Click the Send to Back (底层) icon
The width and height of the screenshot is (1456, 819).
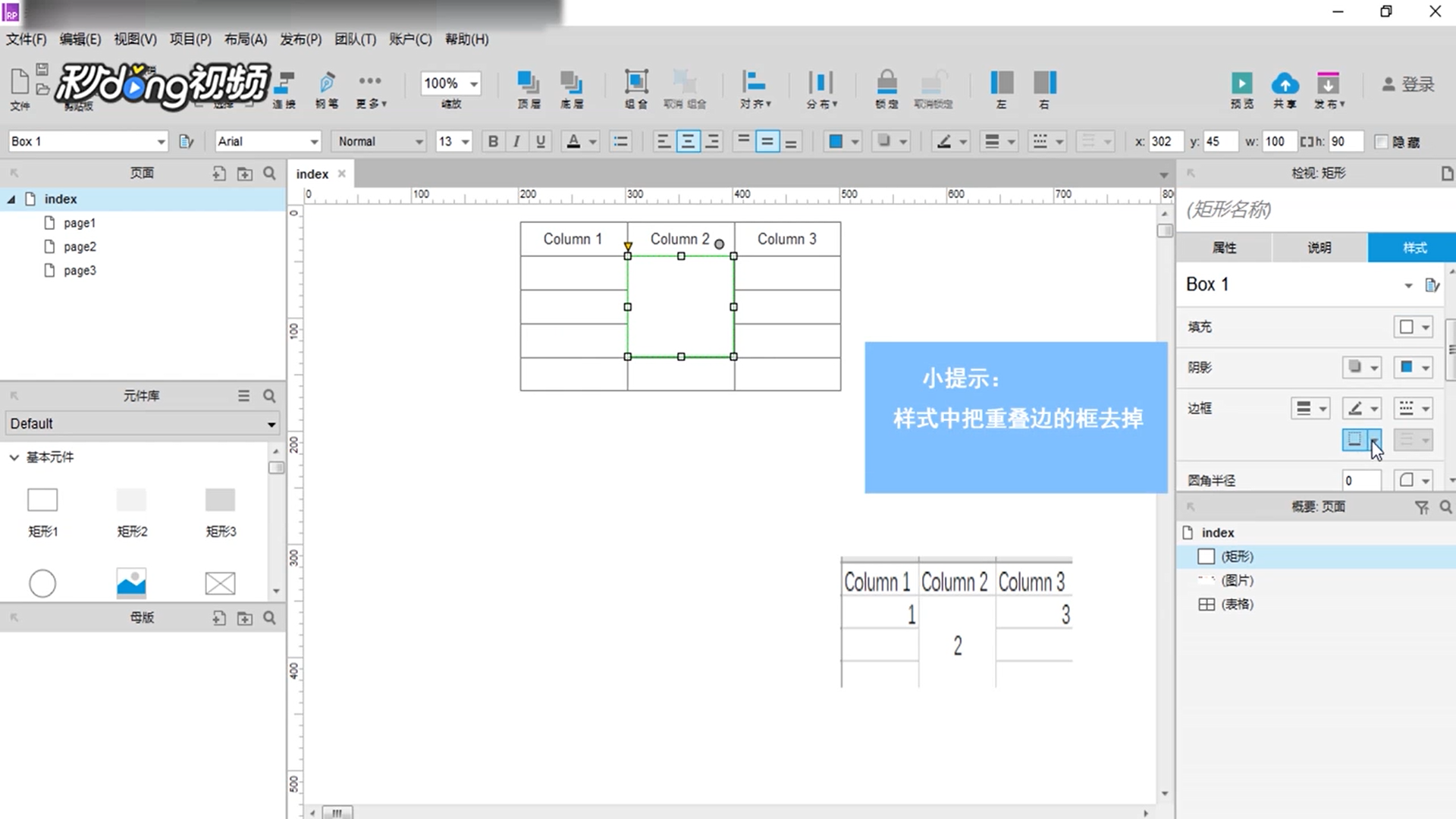coord(571,83)
